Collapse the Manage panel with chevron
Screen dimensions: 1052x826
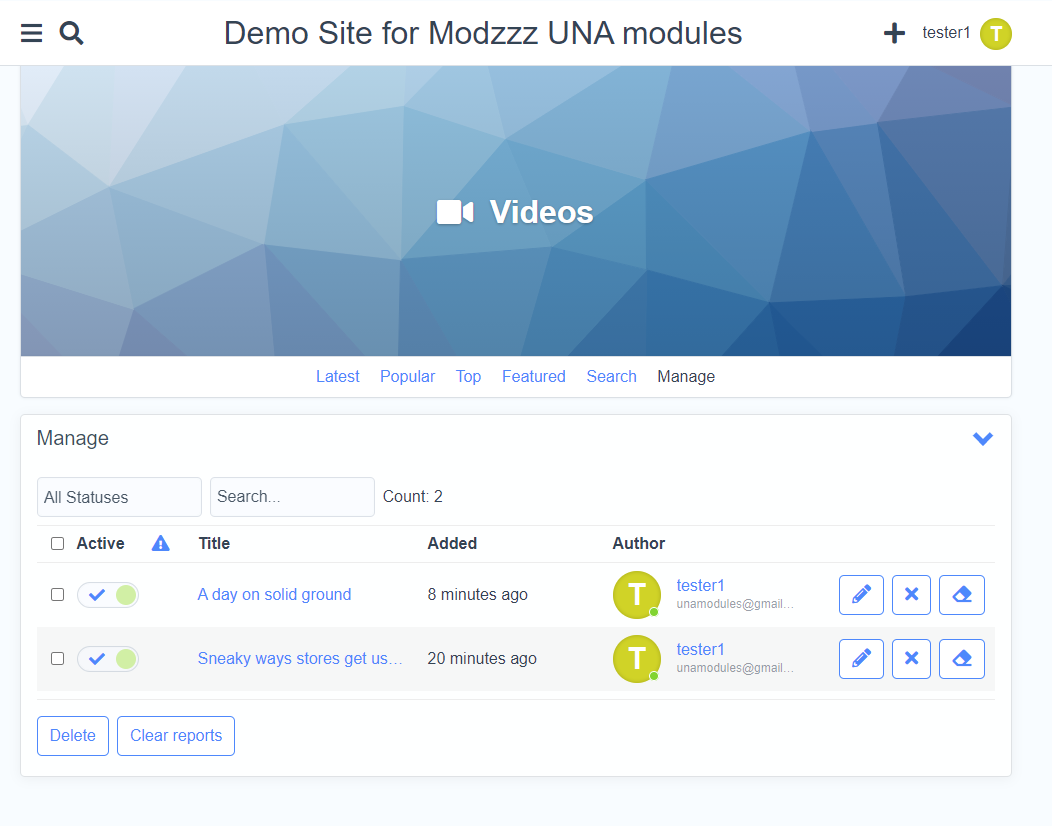(982, 439)
